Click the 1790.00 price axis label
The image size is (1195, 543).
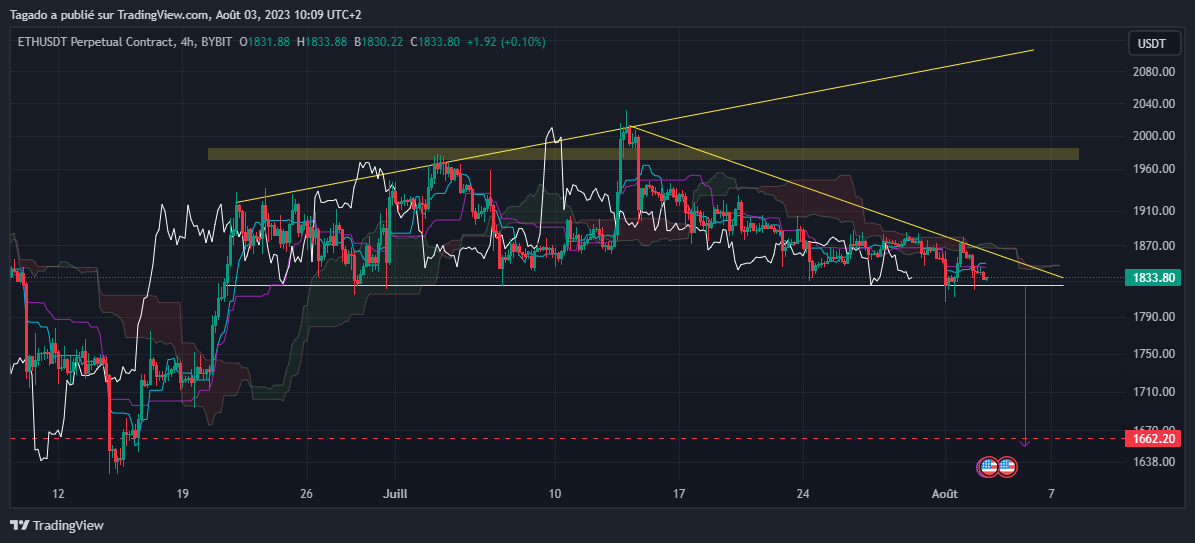click(x=1152, y=316)
